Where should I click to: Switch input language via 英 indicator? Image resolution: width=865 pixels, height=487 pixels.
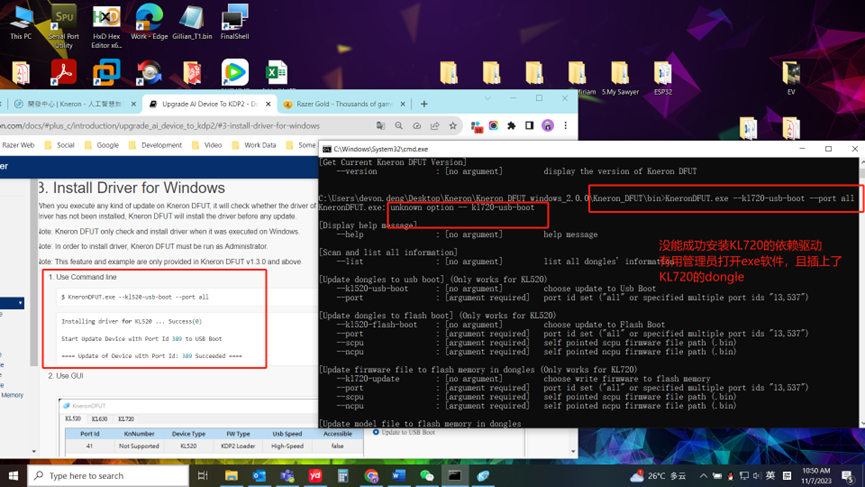pos(770,475)
